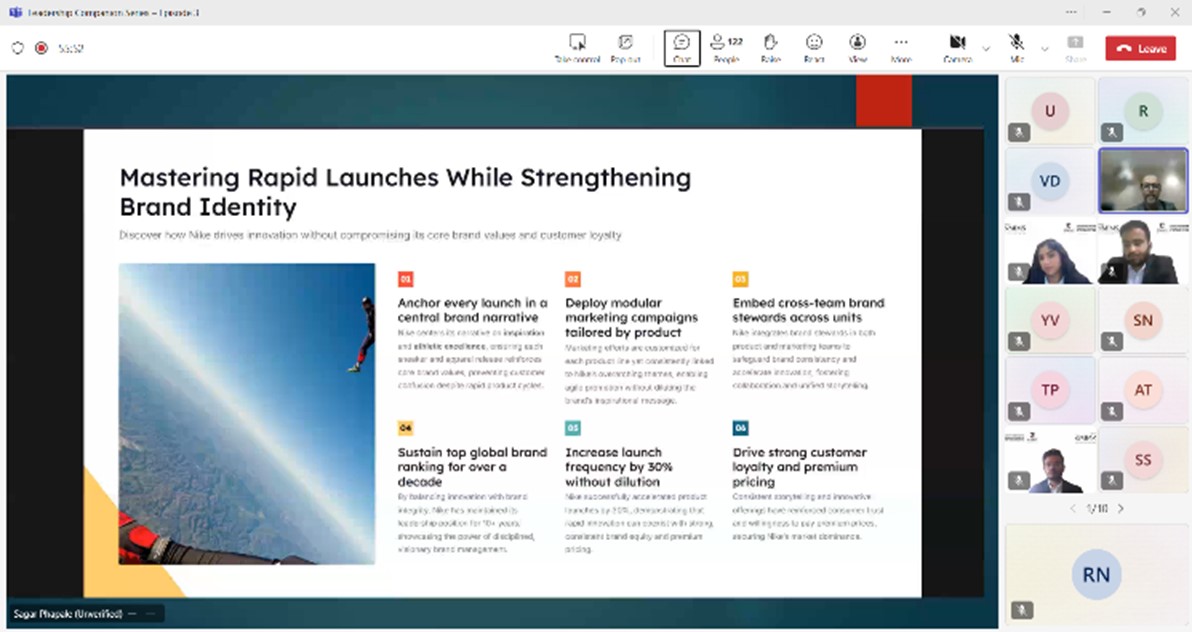Open the React emoji menu
The width and height of the screenshot is (1192, 632).
tap(814, 49)
